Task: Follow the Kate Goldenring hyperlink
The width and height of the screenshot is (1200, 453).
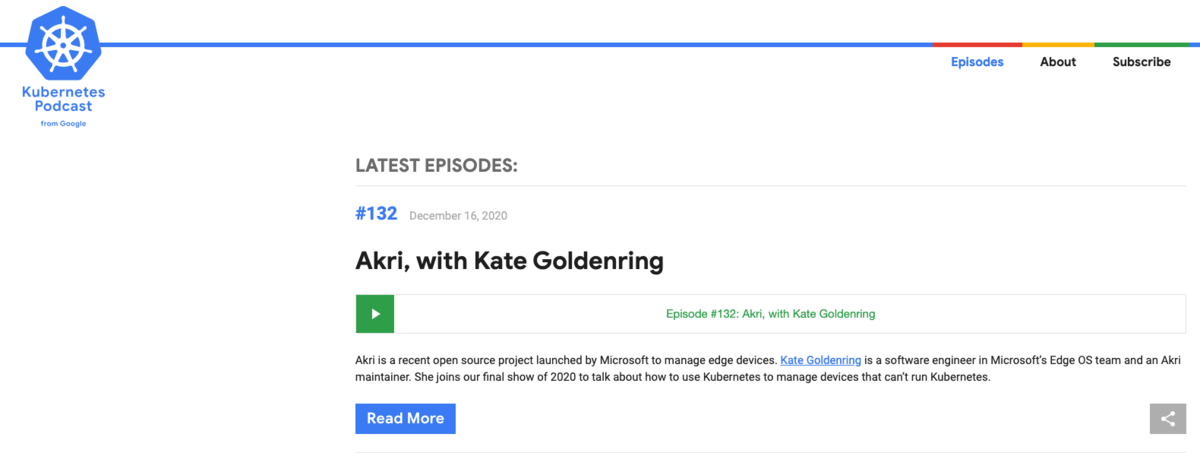Action: pyautogui.click(x=820, y=360)
